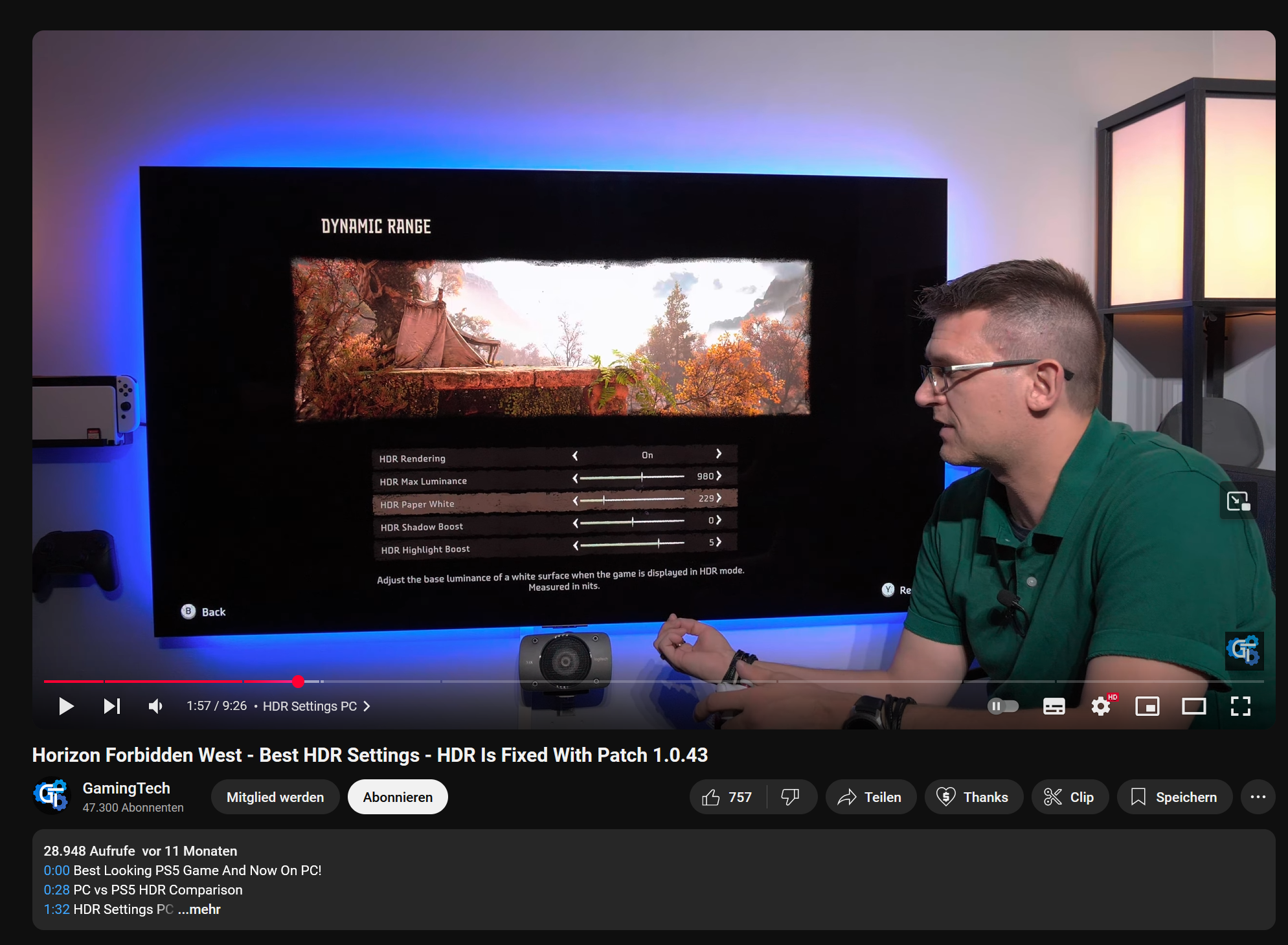Expand the HDR Settings PC chapter list
The width and height of the screenshot is (1288, 945).
[x=317, y=706]
